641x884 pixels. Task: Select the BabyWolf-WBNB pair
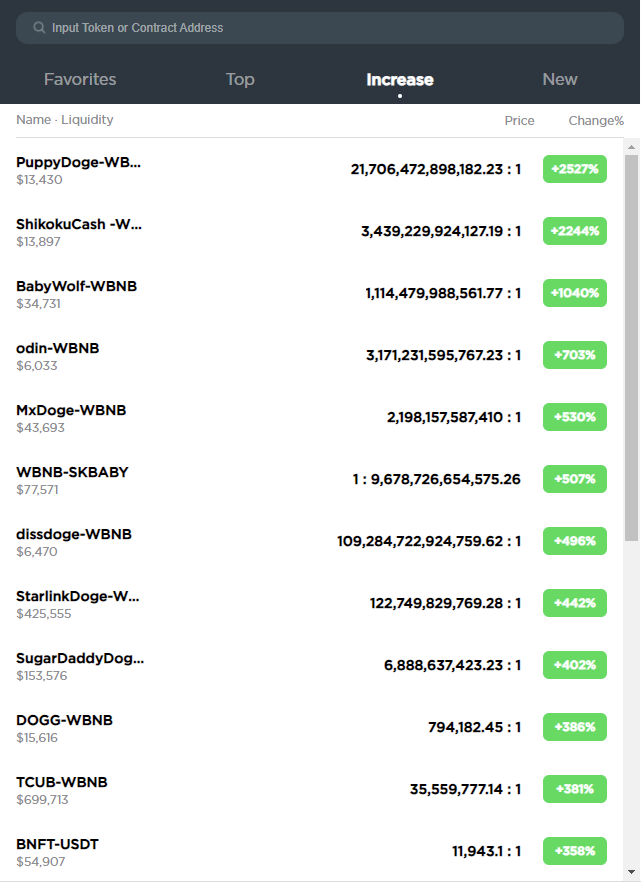[312, 293]
